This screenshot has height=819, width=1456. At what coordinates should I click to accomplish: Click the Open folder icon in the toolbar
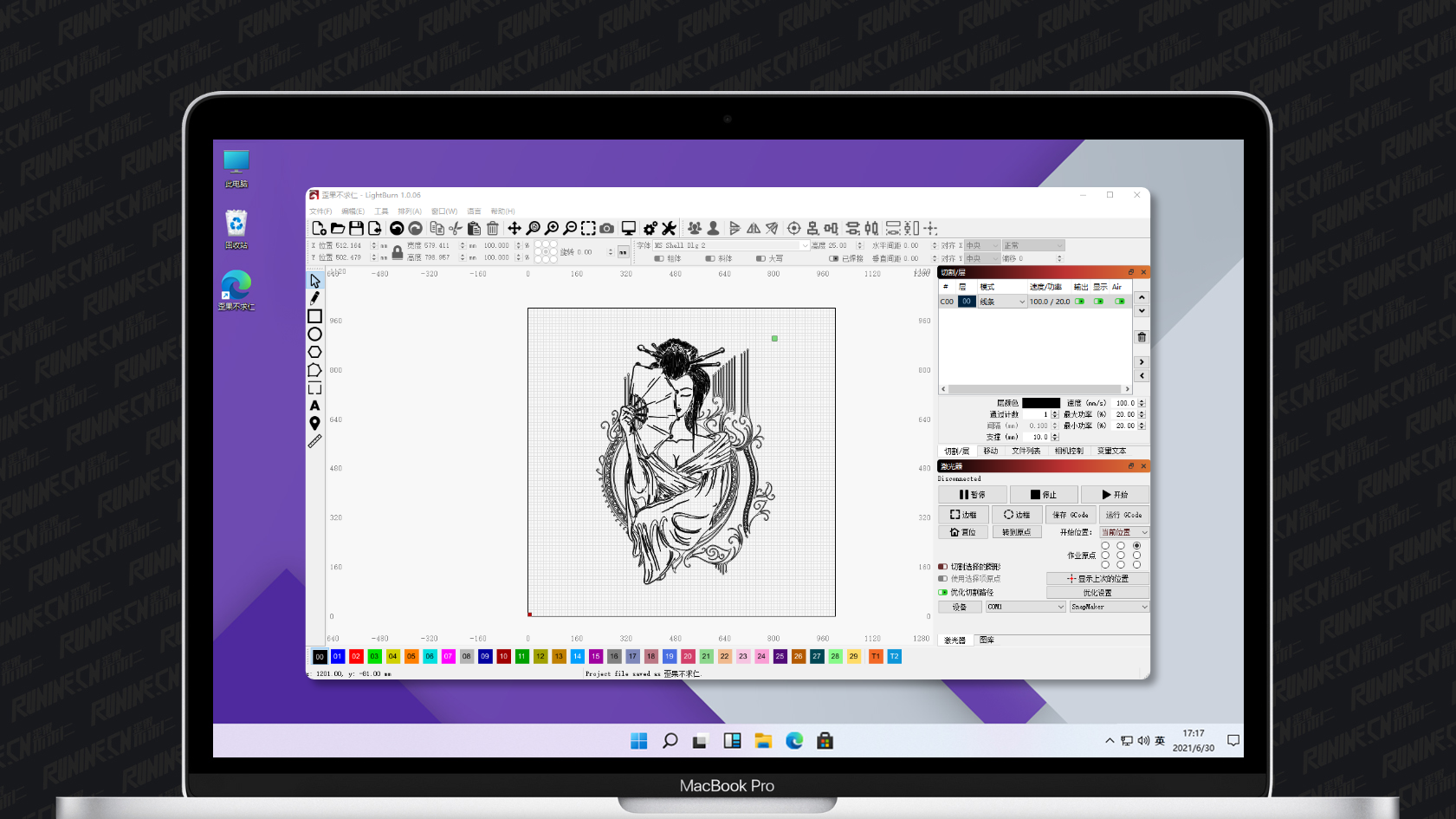(338, 228)
